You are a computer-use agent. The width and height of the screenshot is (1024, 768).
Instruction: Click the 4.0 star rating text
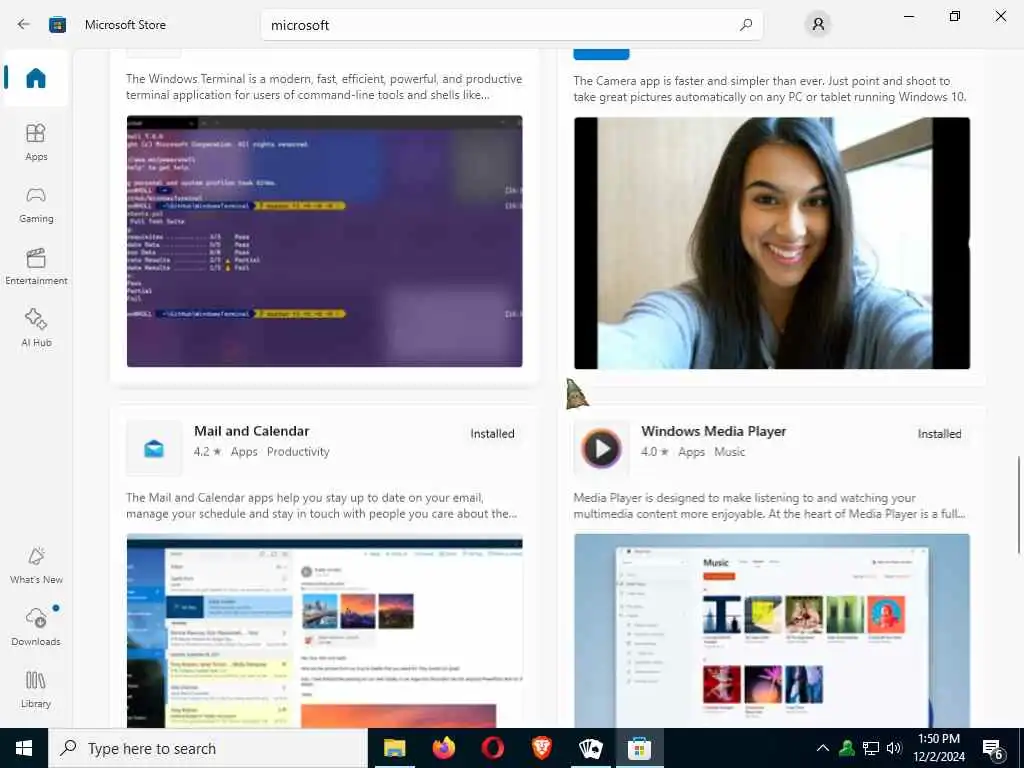click(654, 452)
